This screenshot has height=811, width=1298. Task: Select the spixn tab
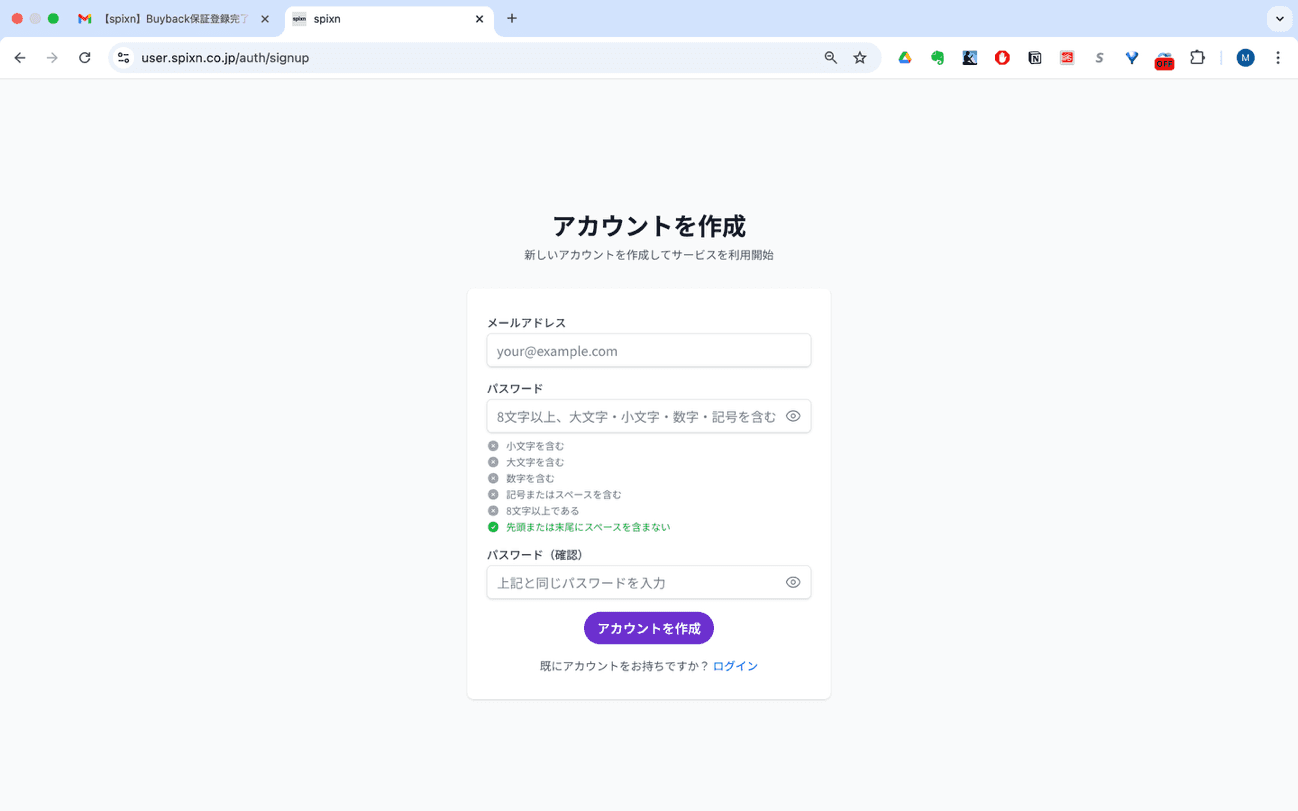(389, 19)
